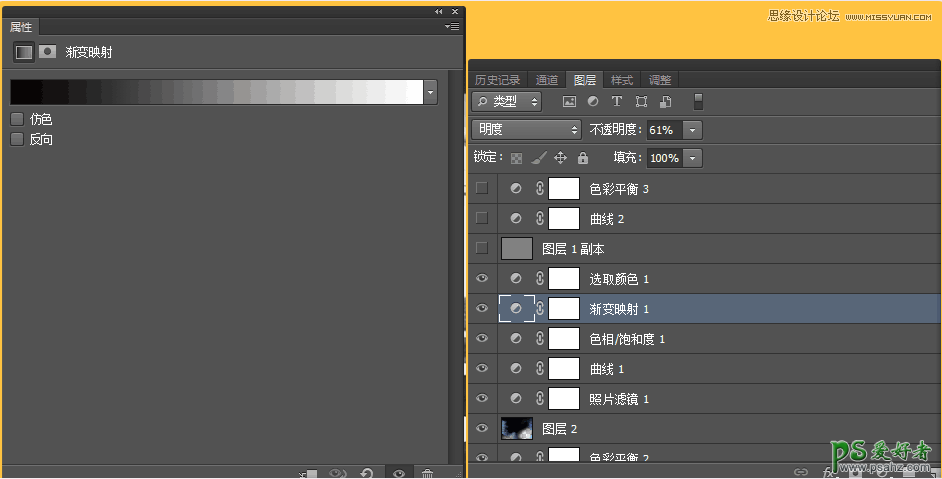Viewport: 942px width, 479px height.
Task: Enable the 仿色 (Dither) checkbox
Action: click(17, 119)
